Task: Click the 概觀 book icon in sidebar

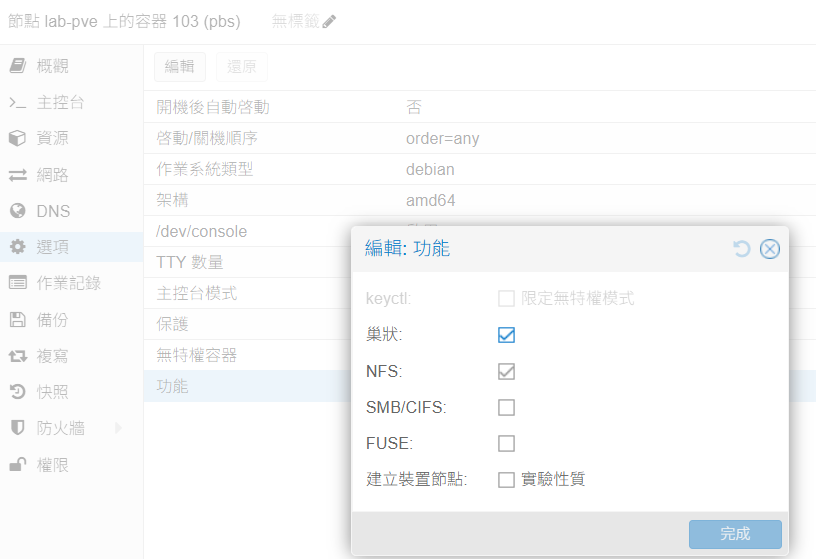Action: coord(17,66)
